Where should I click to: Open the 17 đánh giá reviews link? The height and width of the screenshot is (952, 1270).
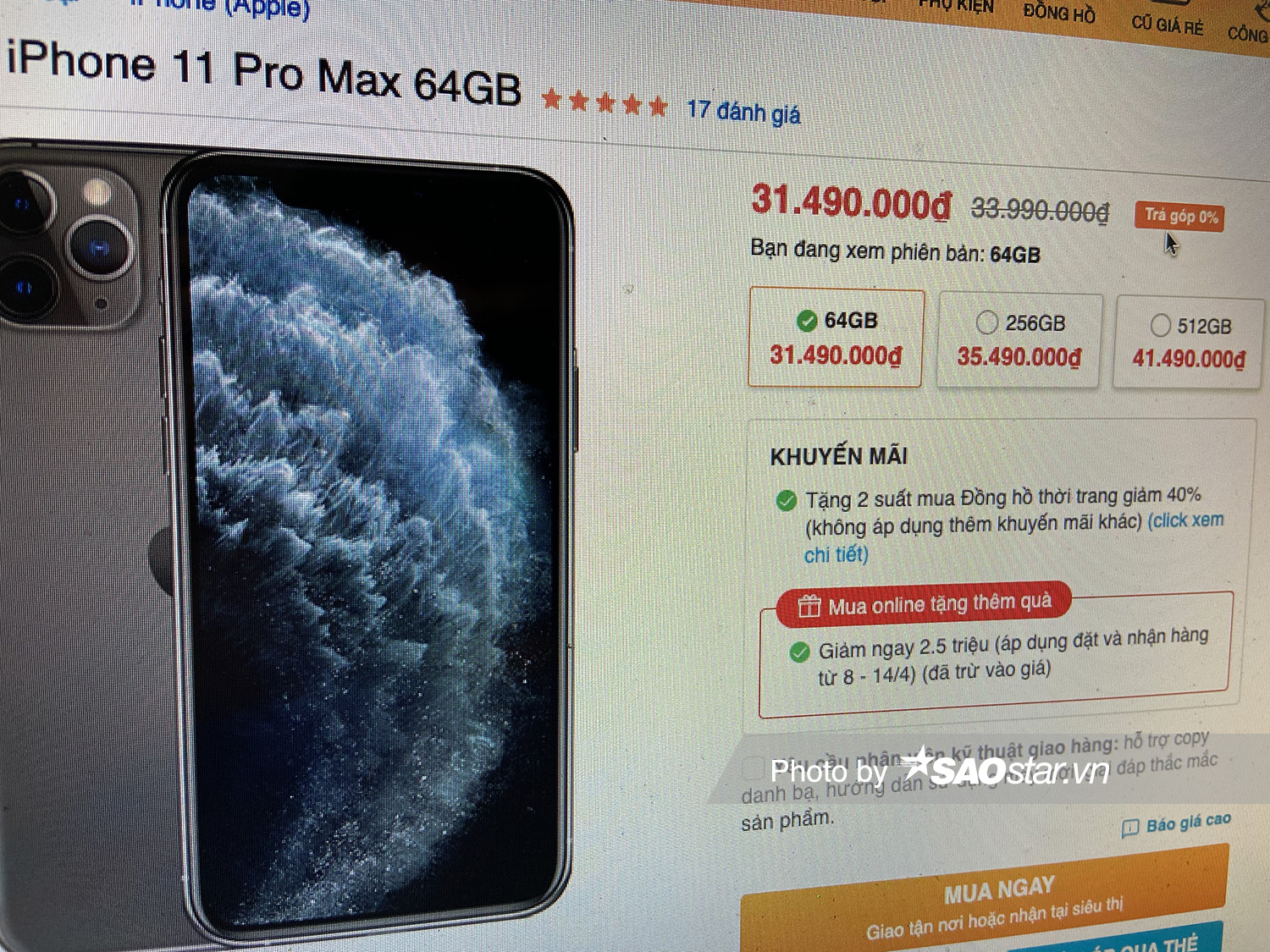click(743, 111)
